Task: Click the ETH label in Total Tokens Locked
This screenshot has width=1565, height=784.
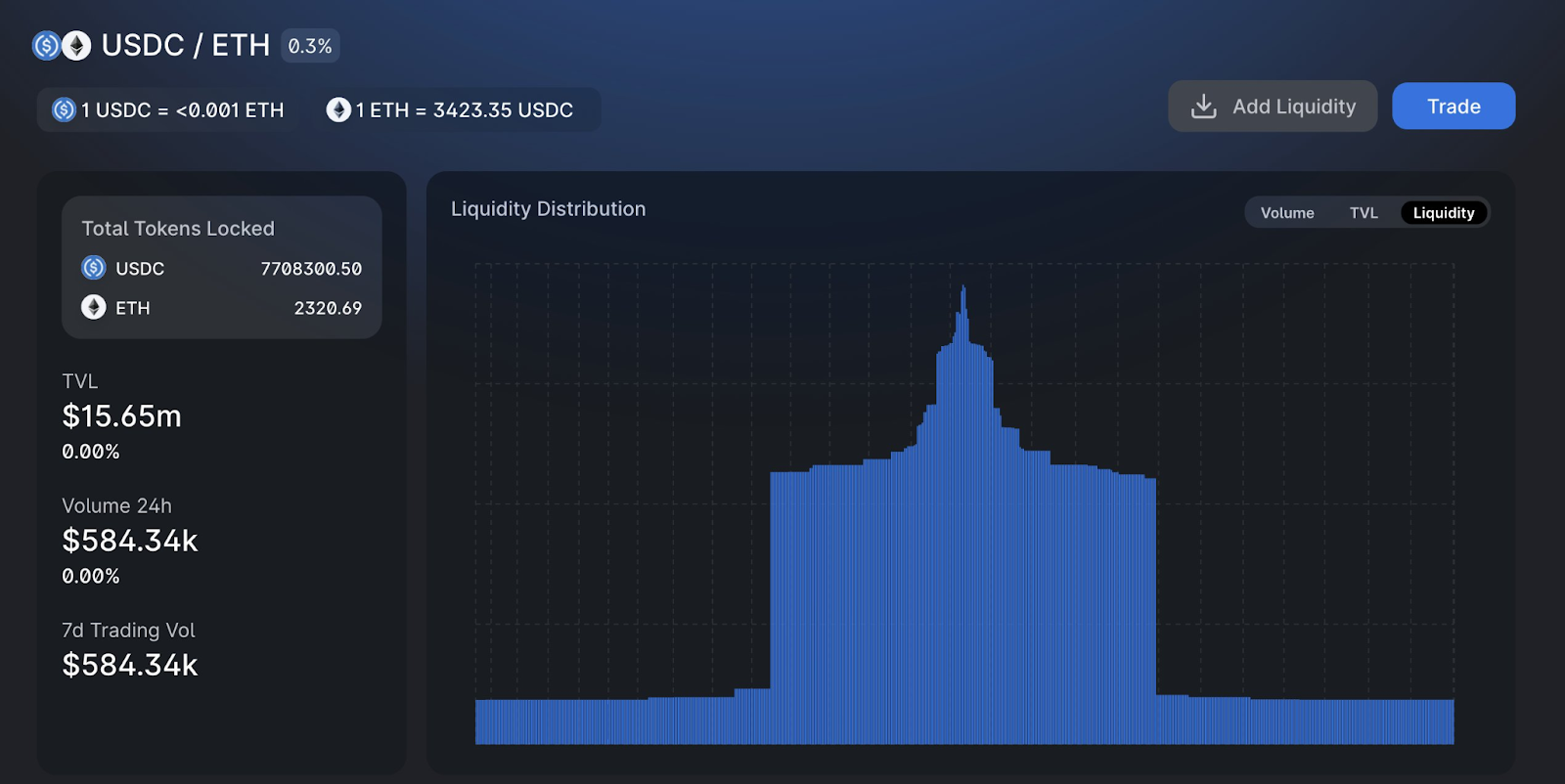Action: point(133,308)
